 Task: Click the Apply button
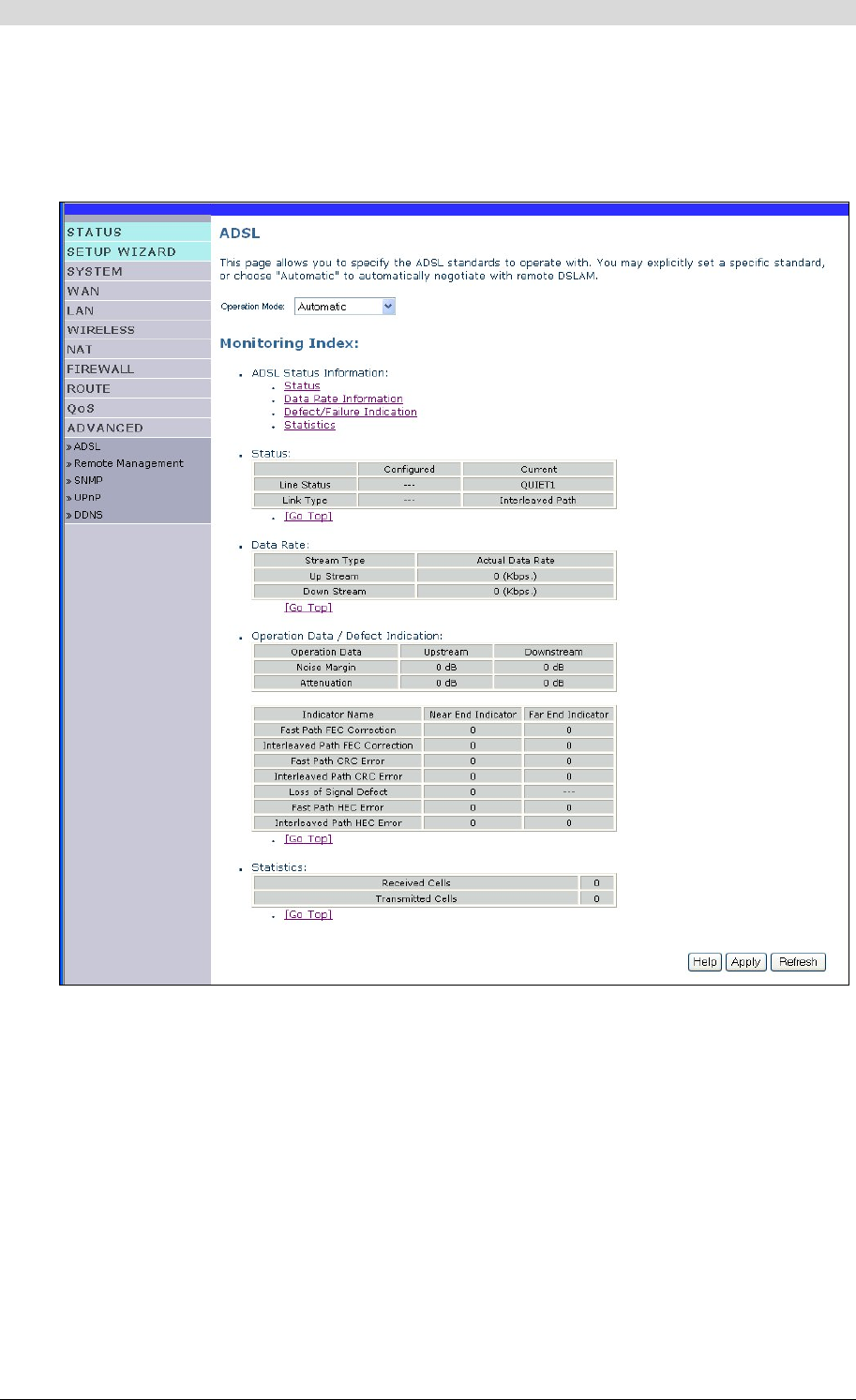pos(746,962)
